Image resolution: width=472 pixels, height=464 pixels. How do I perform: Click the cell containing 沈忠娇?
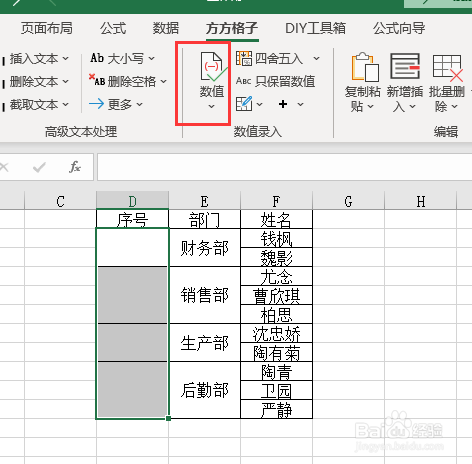(276, 333)
